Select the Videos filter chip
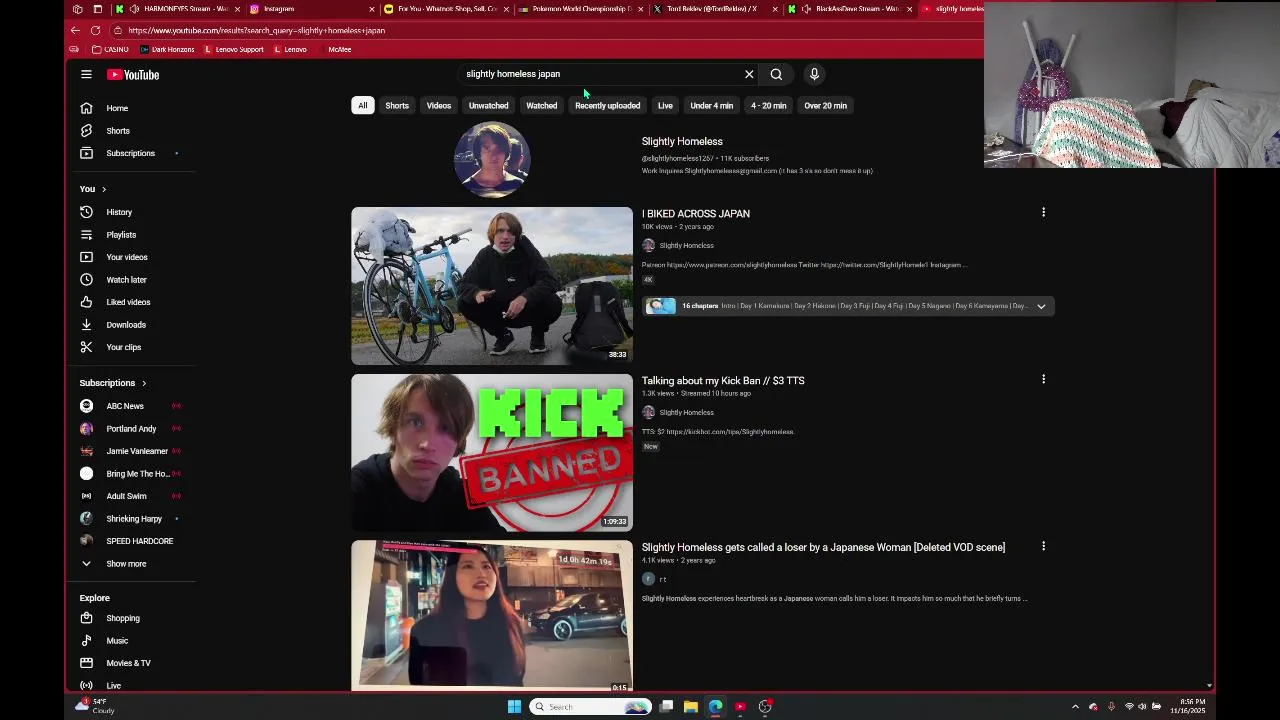The image size is (1280, 720). coord(439,105)
